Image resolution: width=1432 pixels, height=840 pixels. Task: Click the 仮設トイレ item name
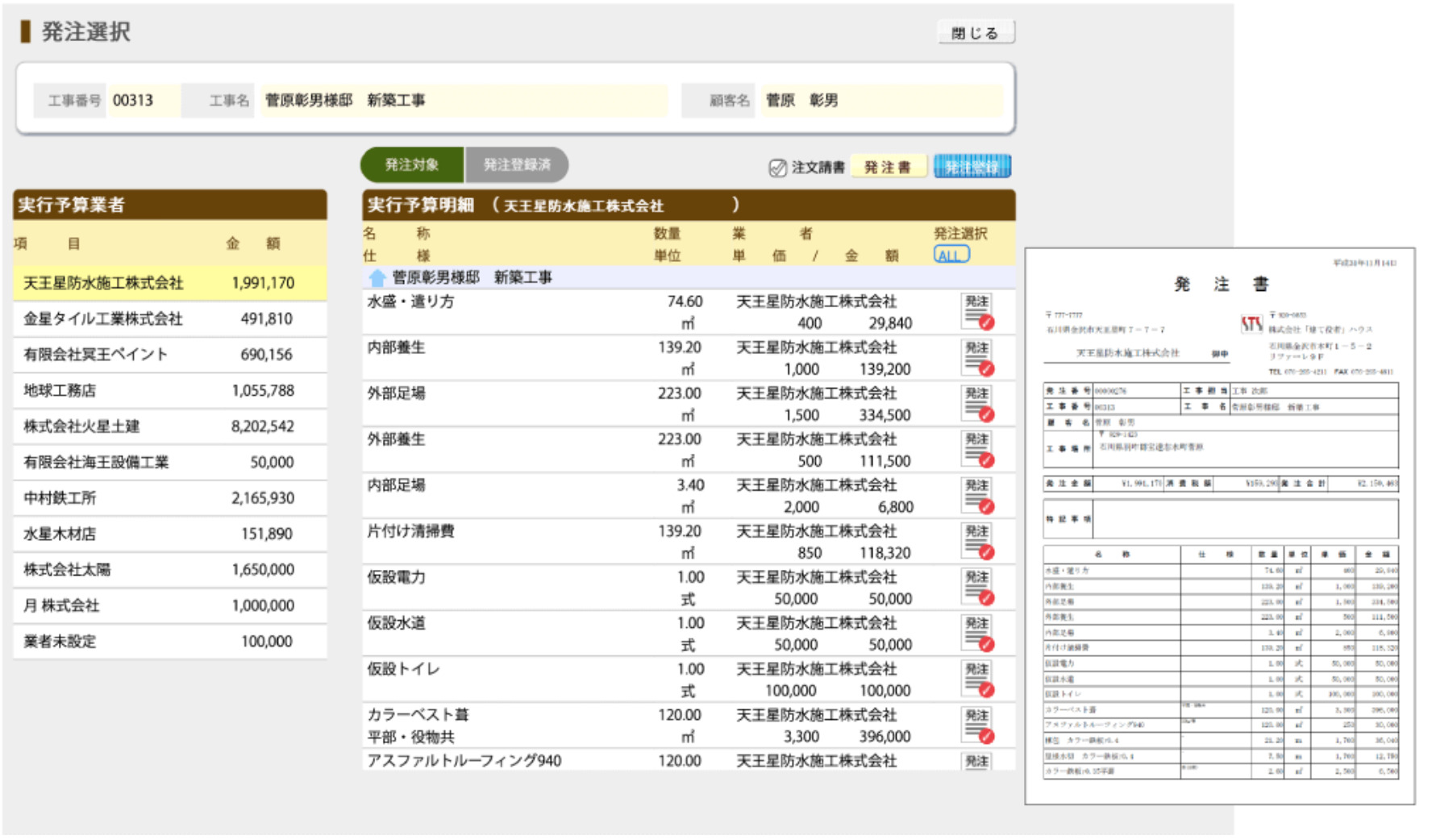pyautogui.click(x=404, y=669)
